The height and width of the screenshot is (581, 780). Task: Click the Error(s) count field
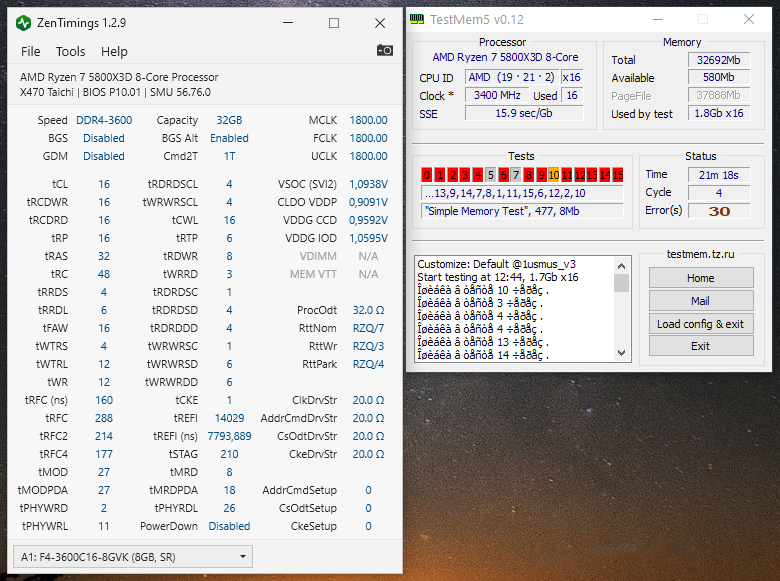(719, 211)
